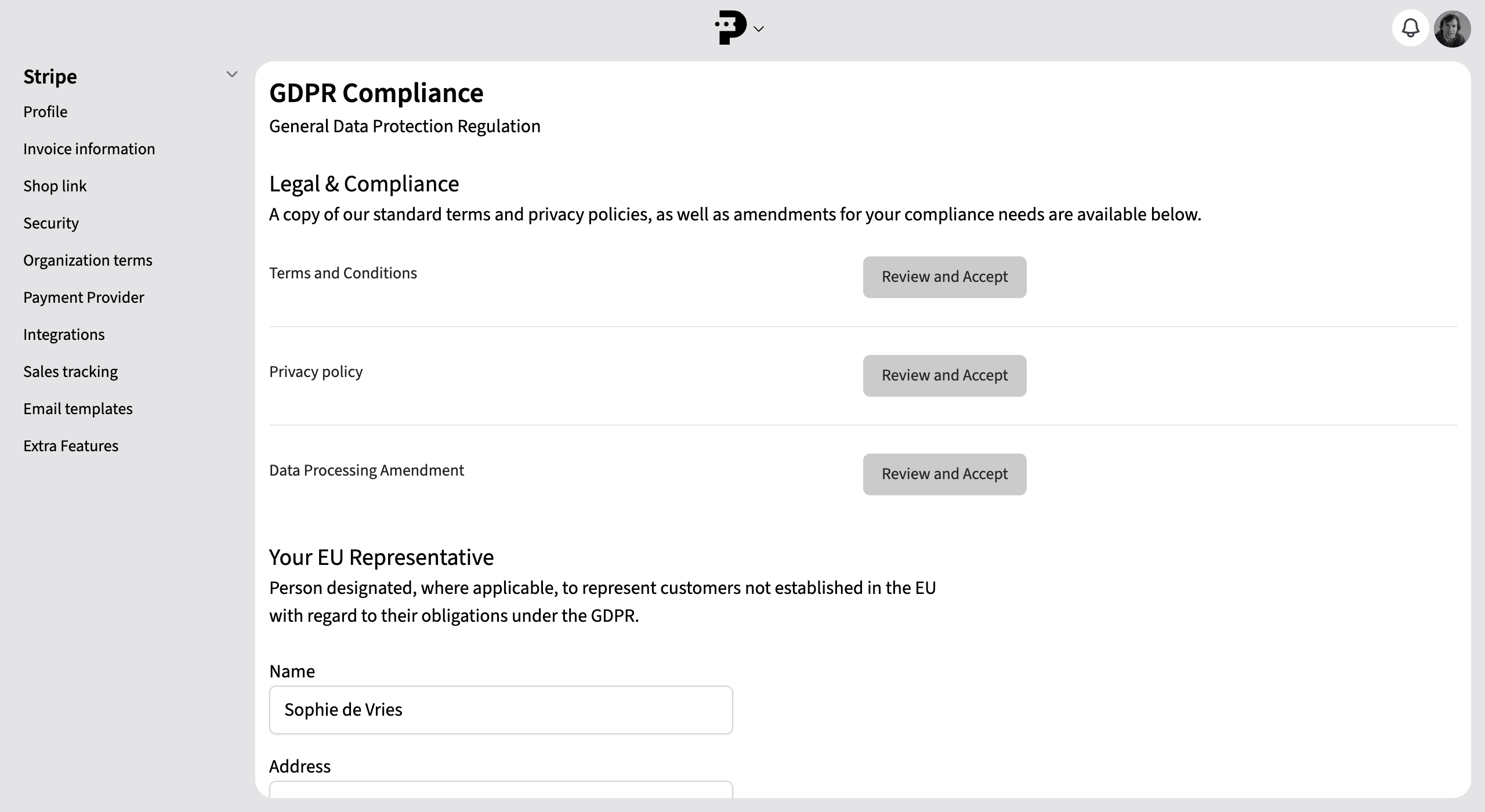Screen dimensions: 1485x812
Task: Click the GDPR Compliance heading
Action: pos(376,93)
